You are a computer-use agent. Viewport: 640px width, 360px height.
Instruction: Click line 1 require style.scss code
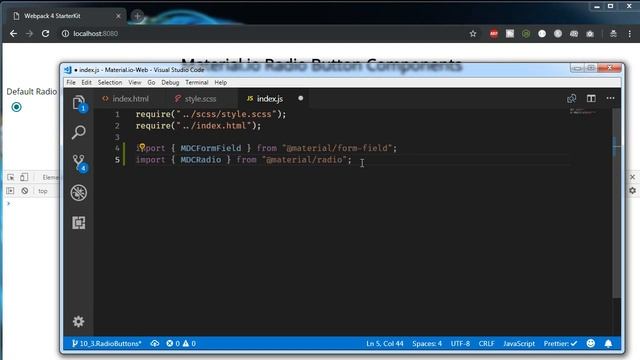point(211,114)
